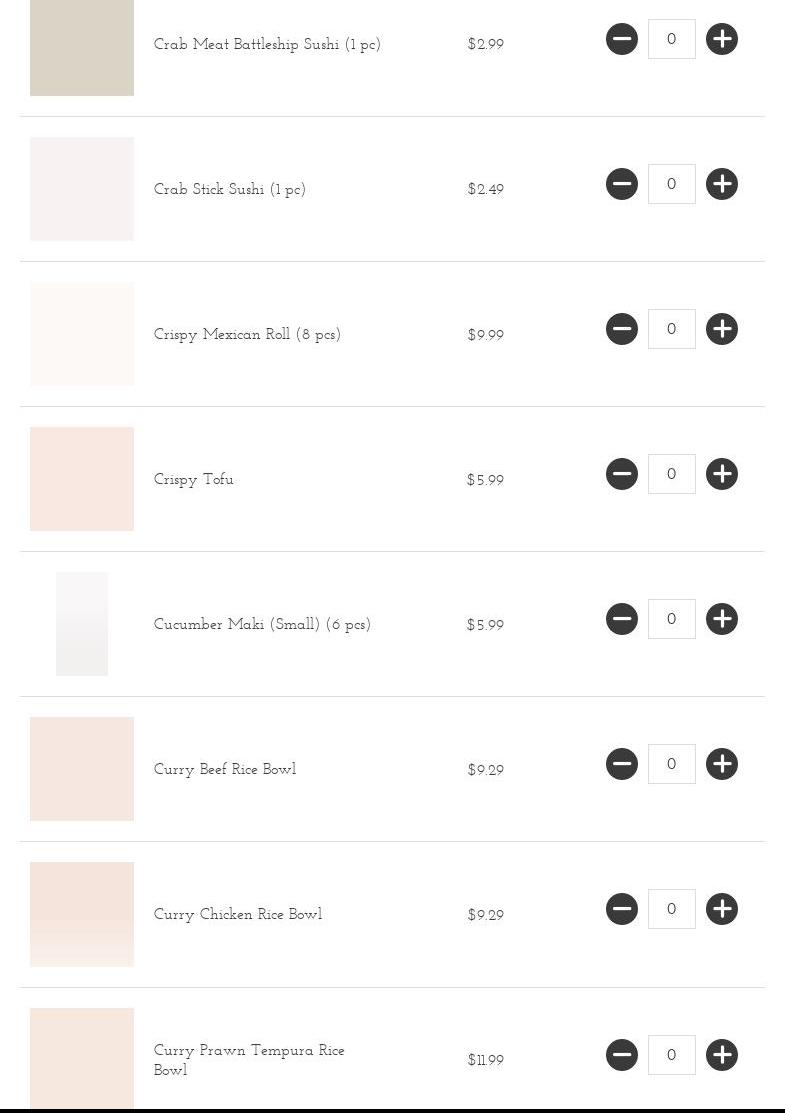Click minus button for Crispy Tofu
Screen dimensions: 785x1113
622,474
